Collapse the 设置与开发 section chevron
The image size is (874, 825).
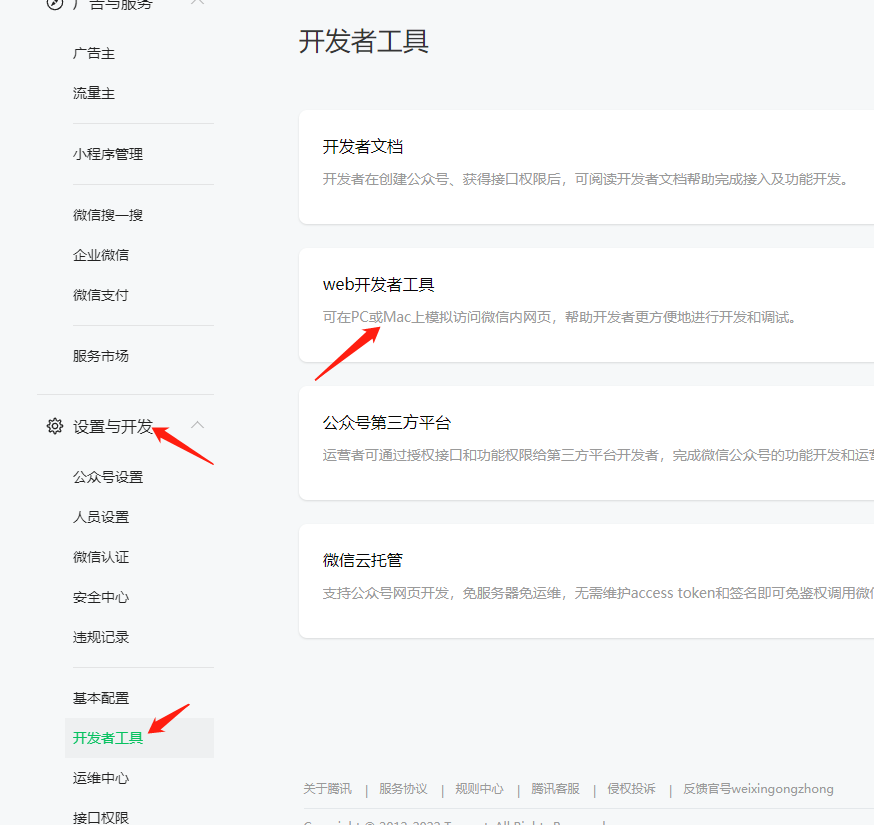coord(197,425)
